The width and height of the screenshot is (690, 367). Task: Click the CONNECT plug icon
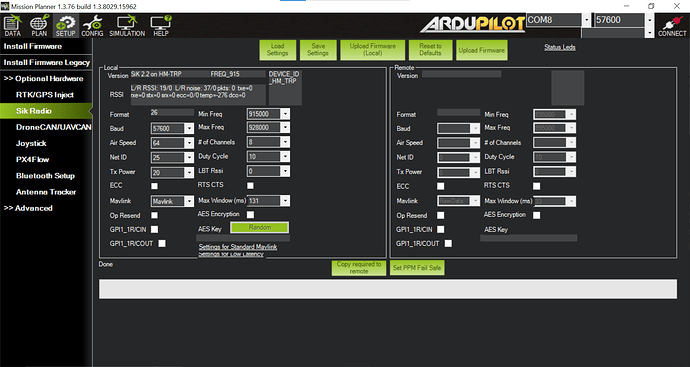(x=672, y=26)
